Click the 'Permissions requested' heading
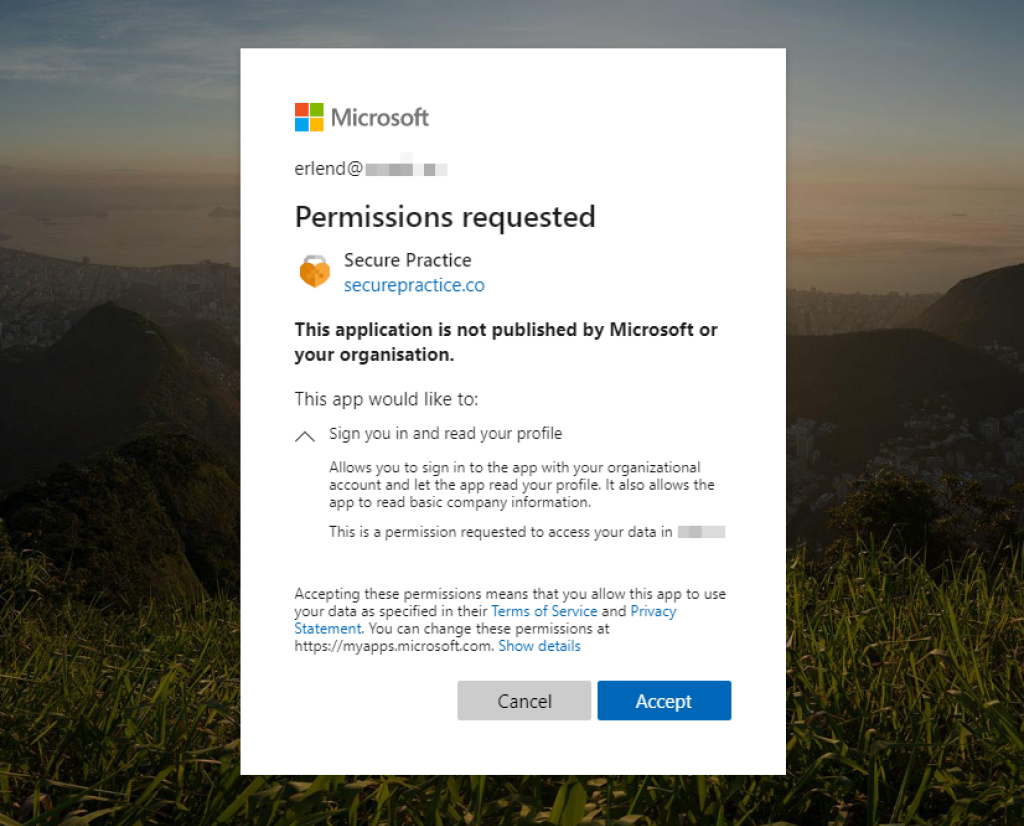 [x=445, y=217]
